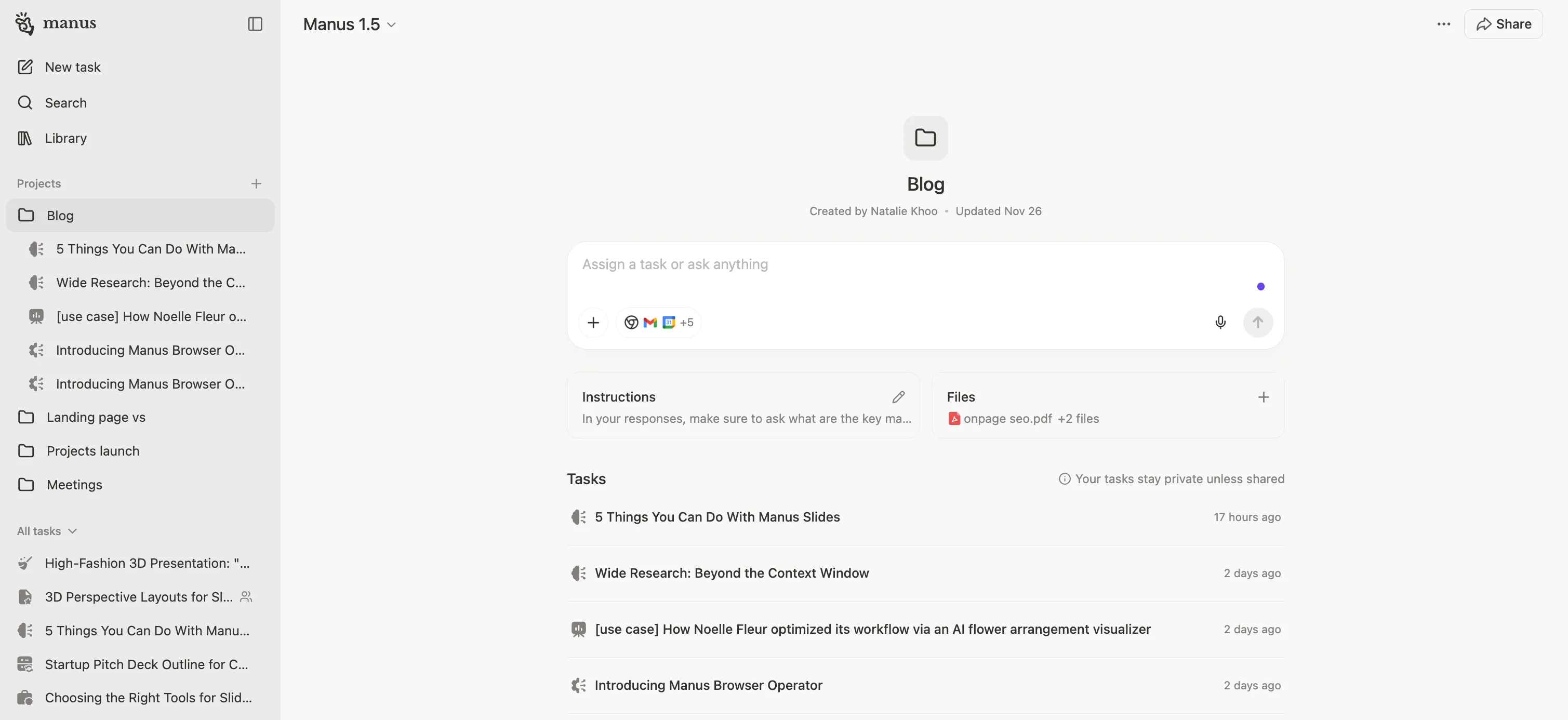Click the Chrome connector icon
Screen dimensions: 1568x720
(631, 322)
